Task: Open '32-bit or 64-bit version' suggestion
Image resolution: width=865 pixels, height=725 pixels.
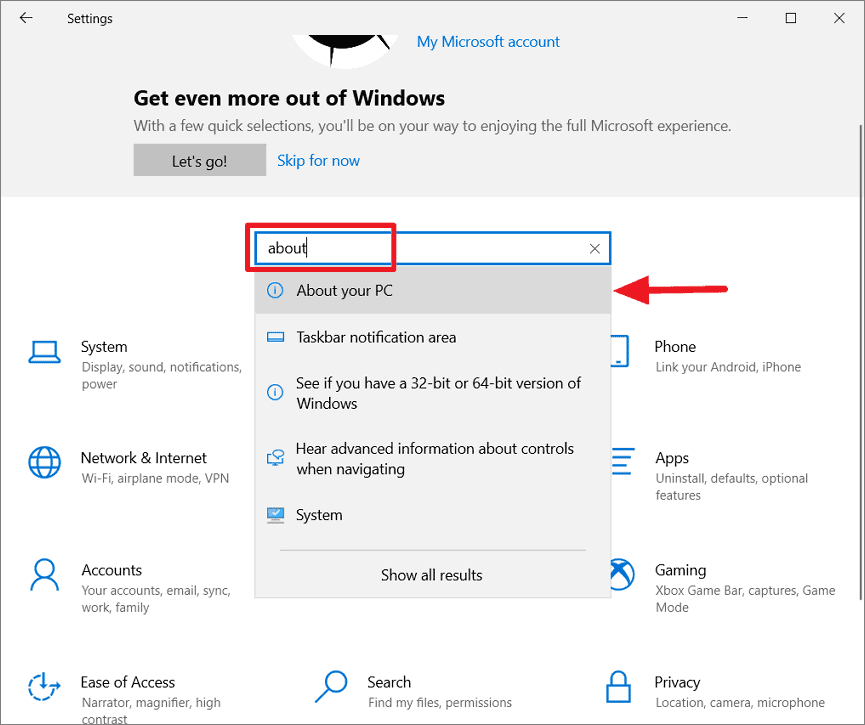Action: 432,393
